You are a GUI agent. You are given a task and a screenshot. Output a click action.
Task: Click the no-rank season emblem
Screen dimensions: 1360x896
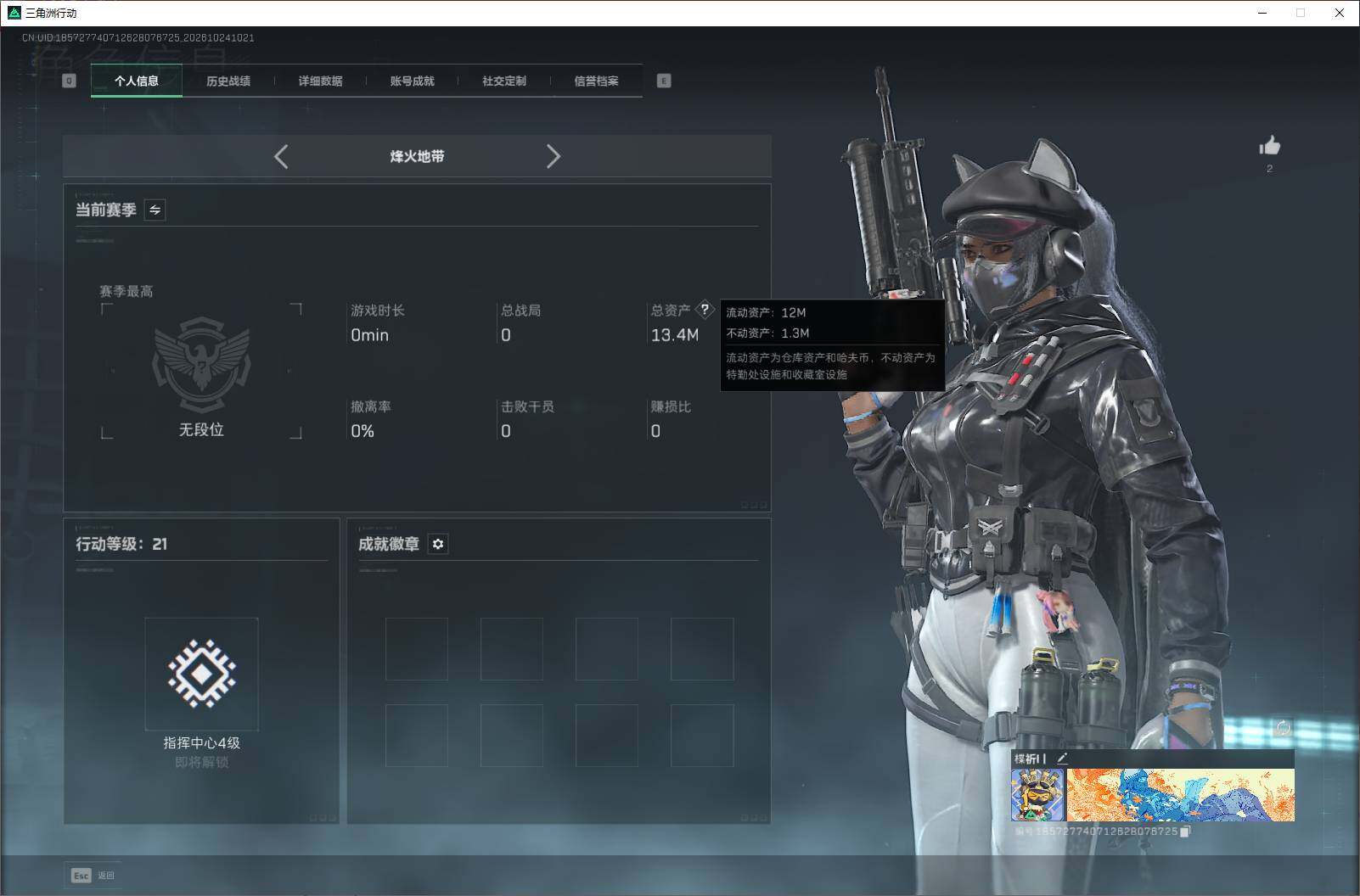tap(201, 365)
